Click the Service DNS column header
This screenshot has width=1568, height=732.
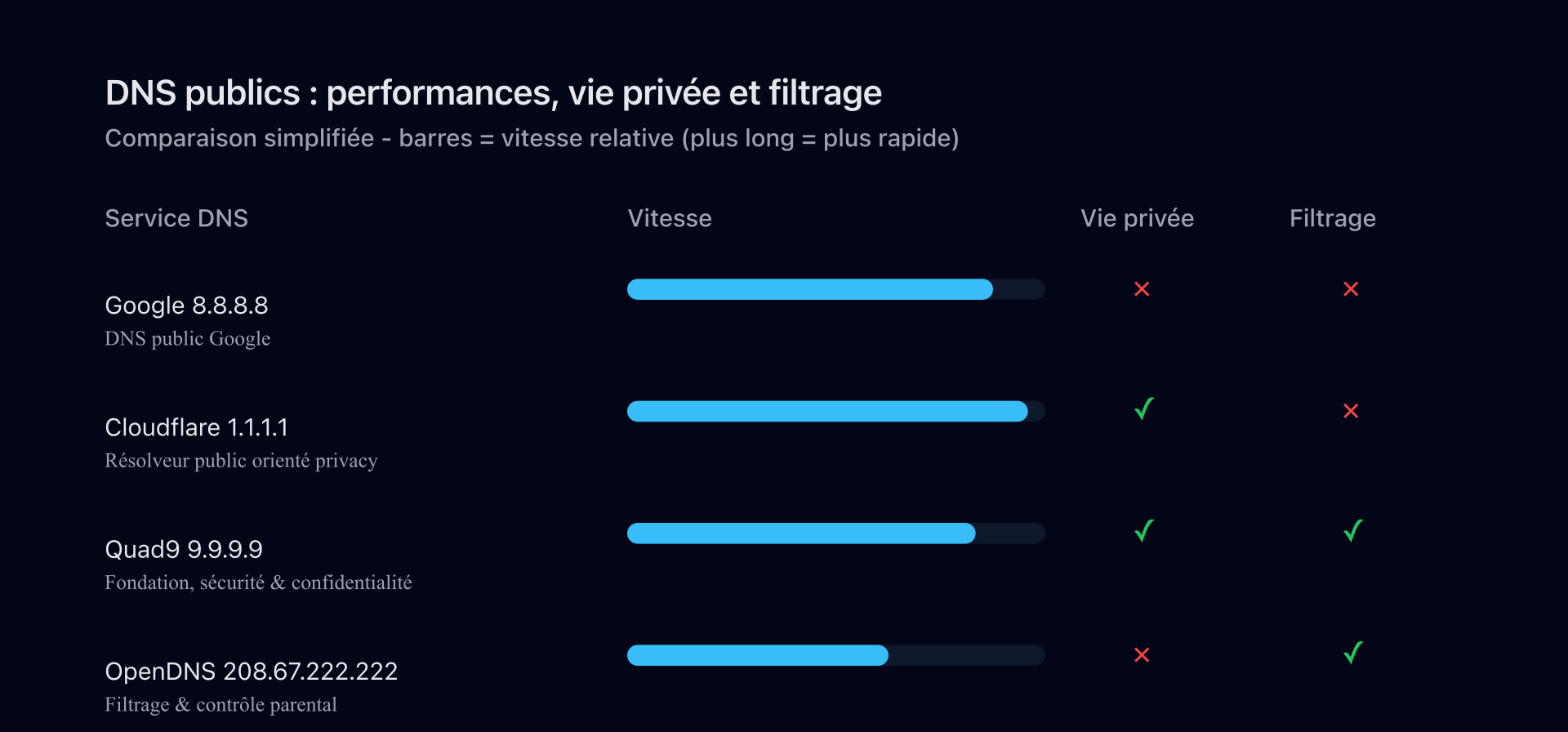176,218
